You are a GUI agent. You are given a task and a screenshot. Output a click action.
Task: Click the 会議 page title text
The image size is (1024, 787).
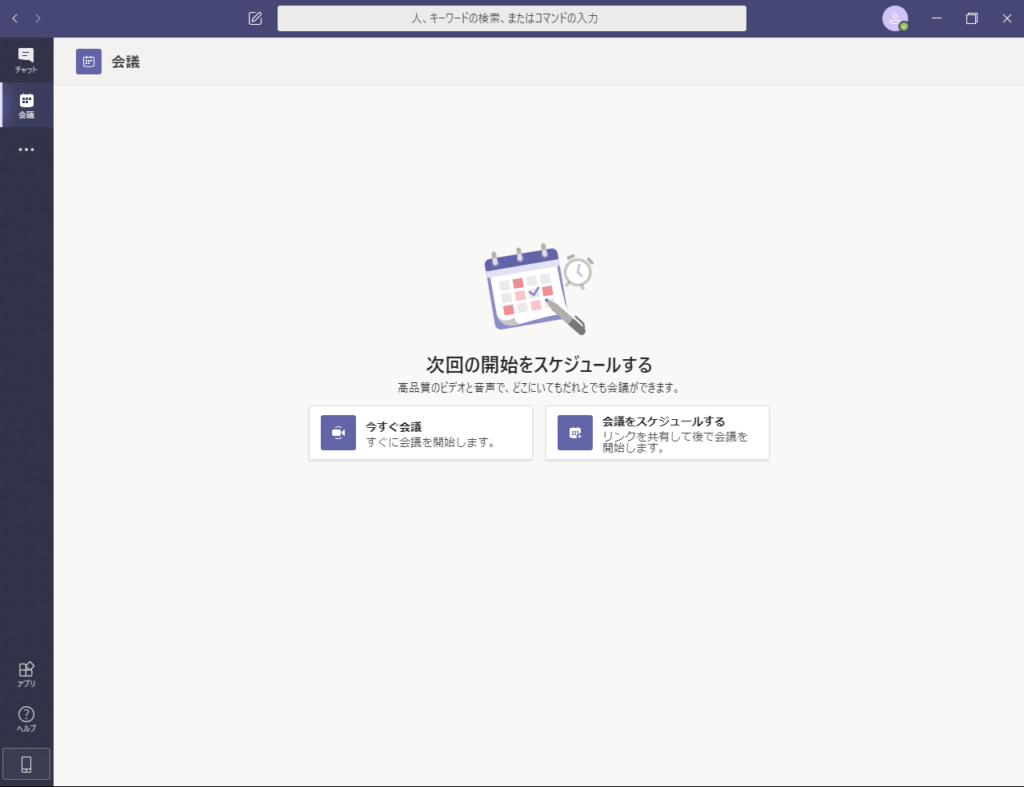tap(125, 62)
